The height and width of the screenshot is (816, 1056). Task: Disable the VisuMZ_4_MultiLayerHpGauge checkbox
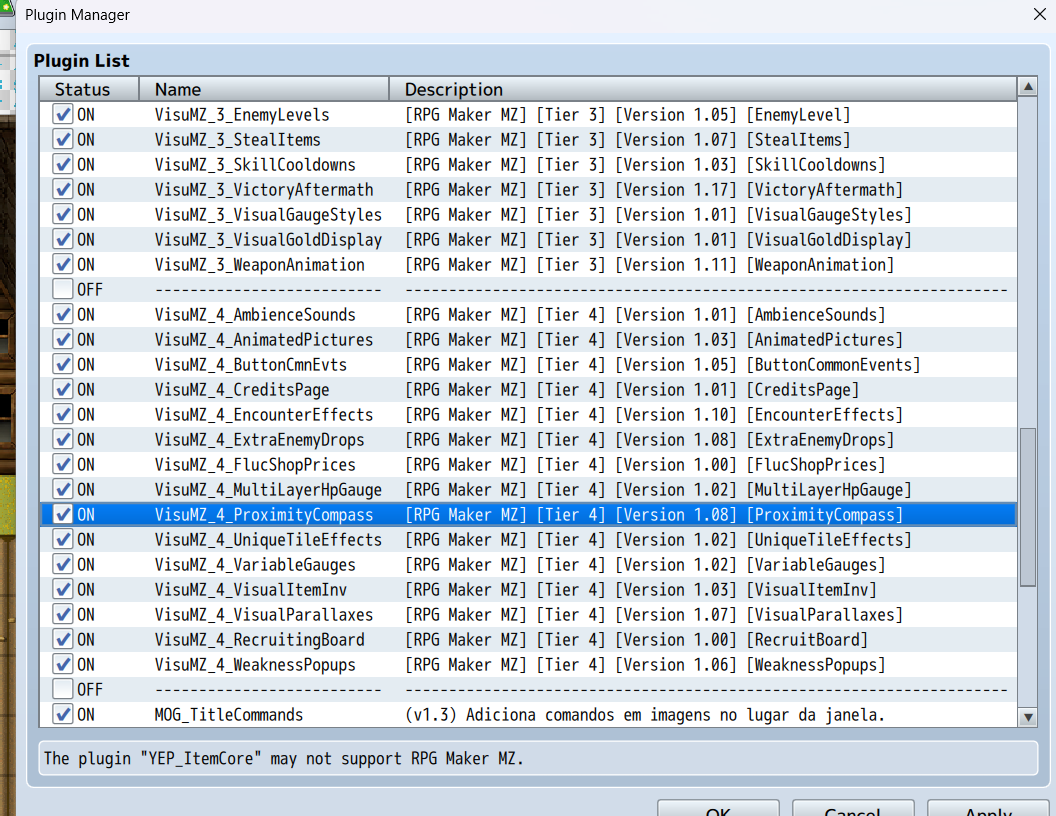(63, 489)
